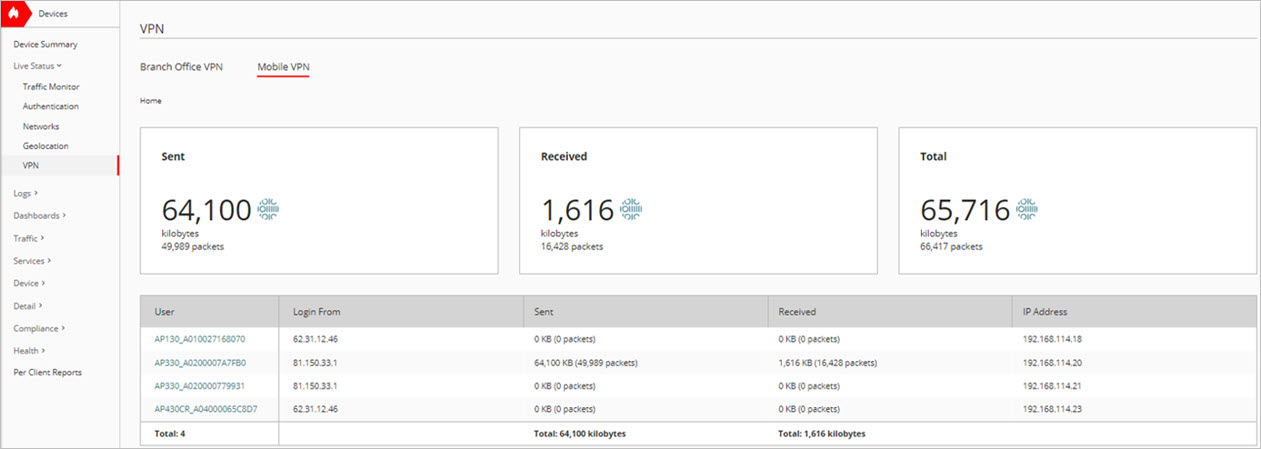1261x449 pixels.
Task: Click login address 62.31.12.46 for AP130
Action: click(316, 339)
